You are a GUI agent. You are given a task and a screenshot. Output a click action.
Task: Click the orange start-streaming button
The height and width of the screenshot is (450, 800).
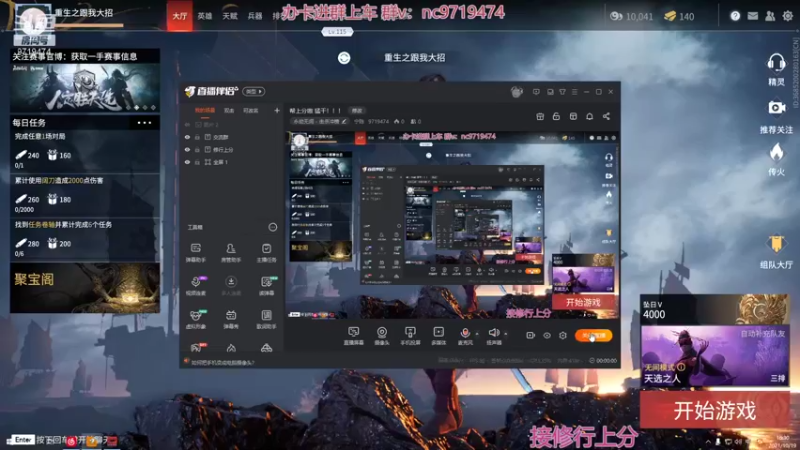coord(593,335)
